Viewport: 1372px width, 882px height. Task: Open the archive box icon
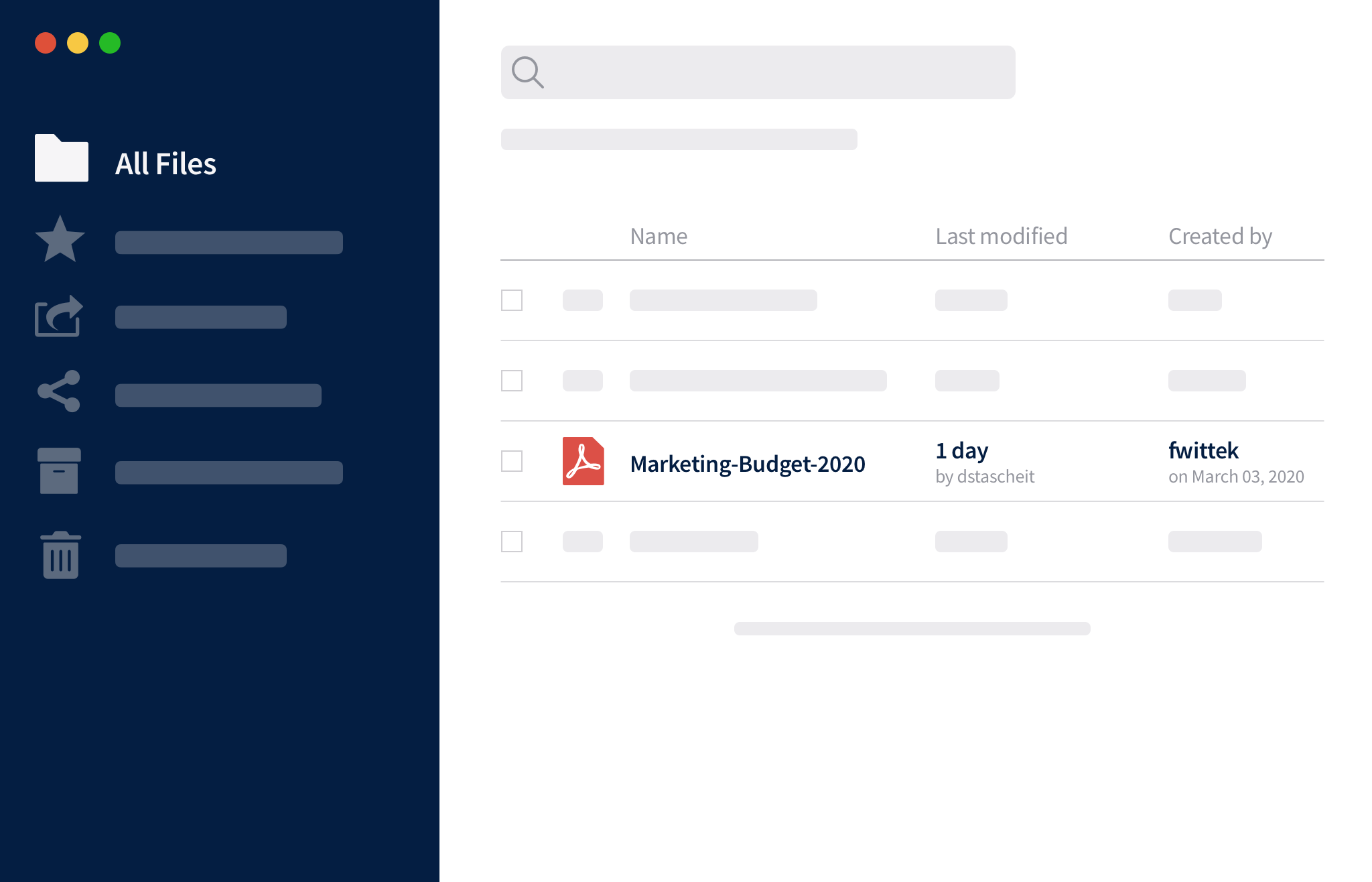59,471
